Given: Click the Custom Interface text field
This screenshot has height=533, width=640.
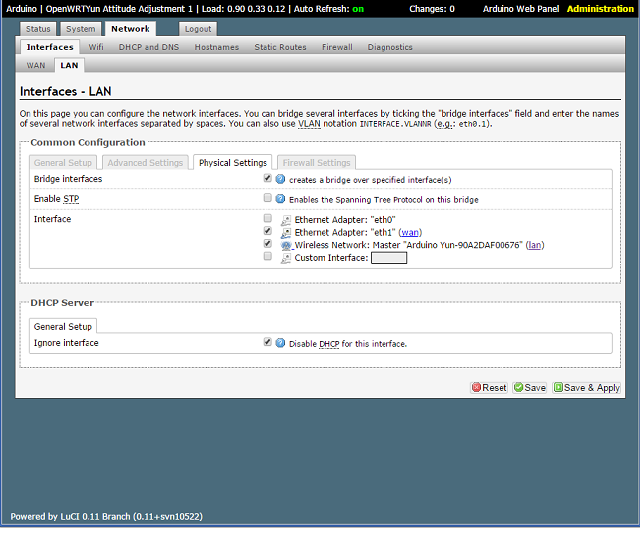Looking at the screenshot, I should tap(389, 258).
